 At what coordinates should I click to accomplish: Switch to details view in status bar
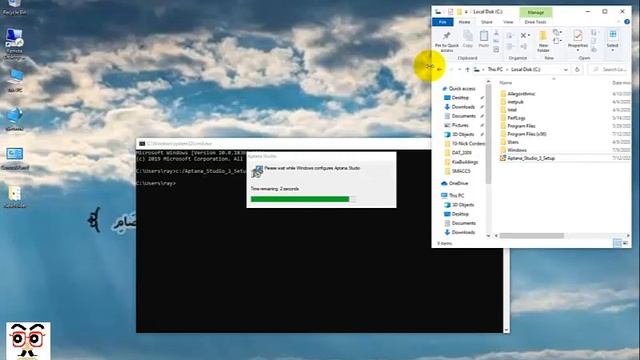617,243
